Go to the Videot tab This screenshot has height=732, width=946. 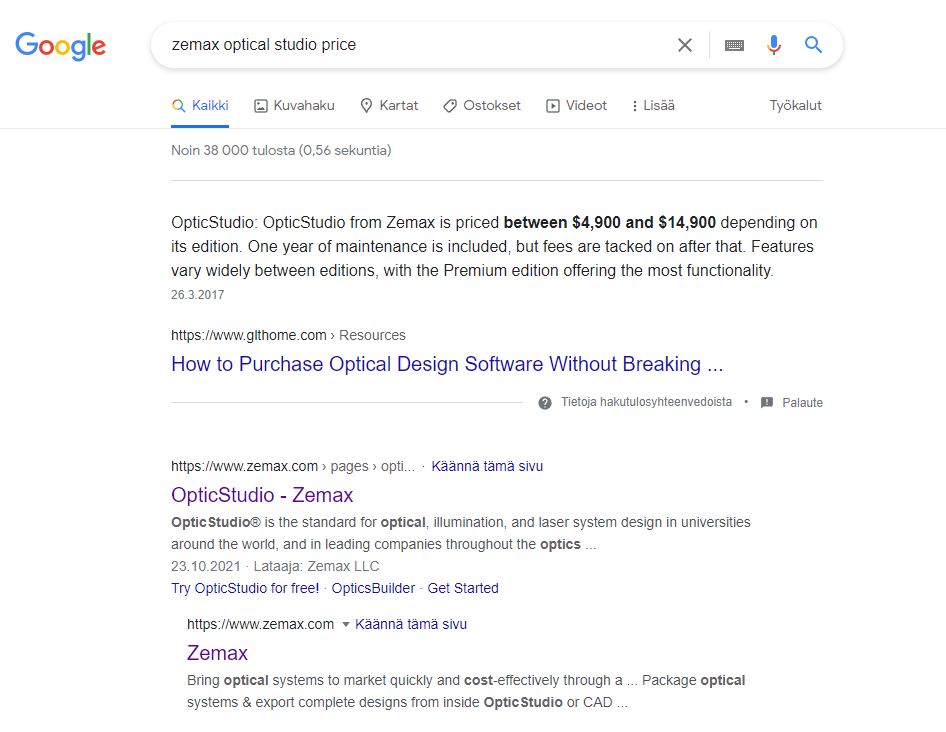point(576,105)
